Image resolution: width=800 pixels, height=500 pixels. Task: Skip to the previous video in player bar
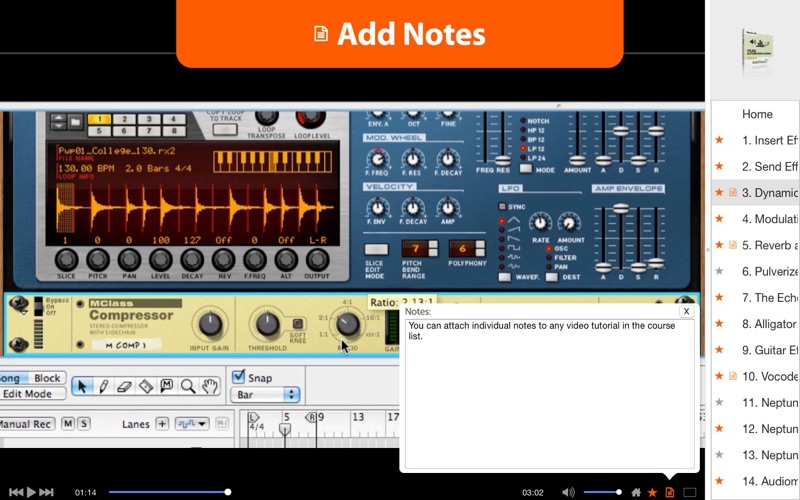tap(15, 492)
